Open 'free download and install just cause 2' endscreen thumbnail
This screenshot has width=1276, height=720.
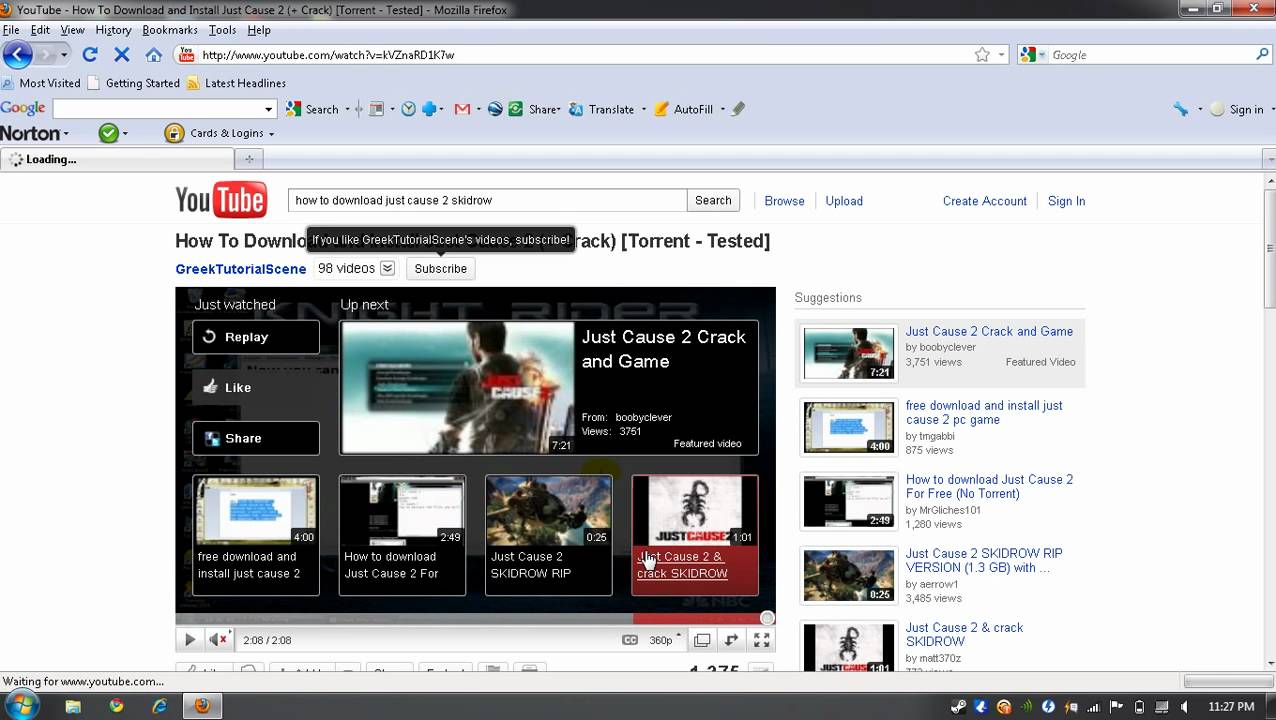click(256, 535)
